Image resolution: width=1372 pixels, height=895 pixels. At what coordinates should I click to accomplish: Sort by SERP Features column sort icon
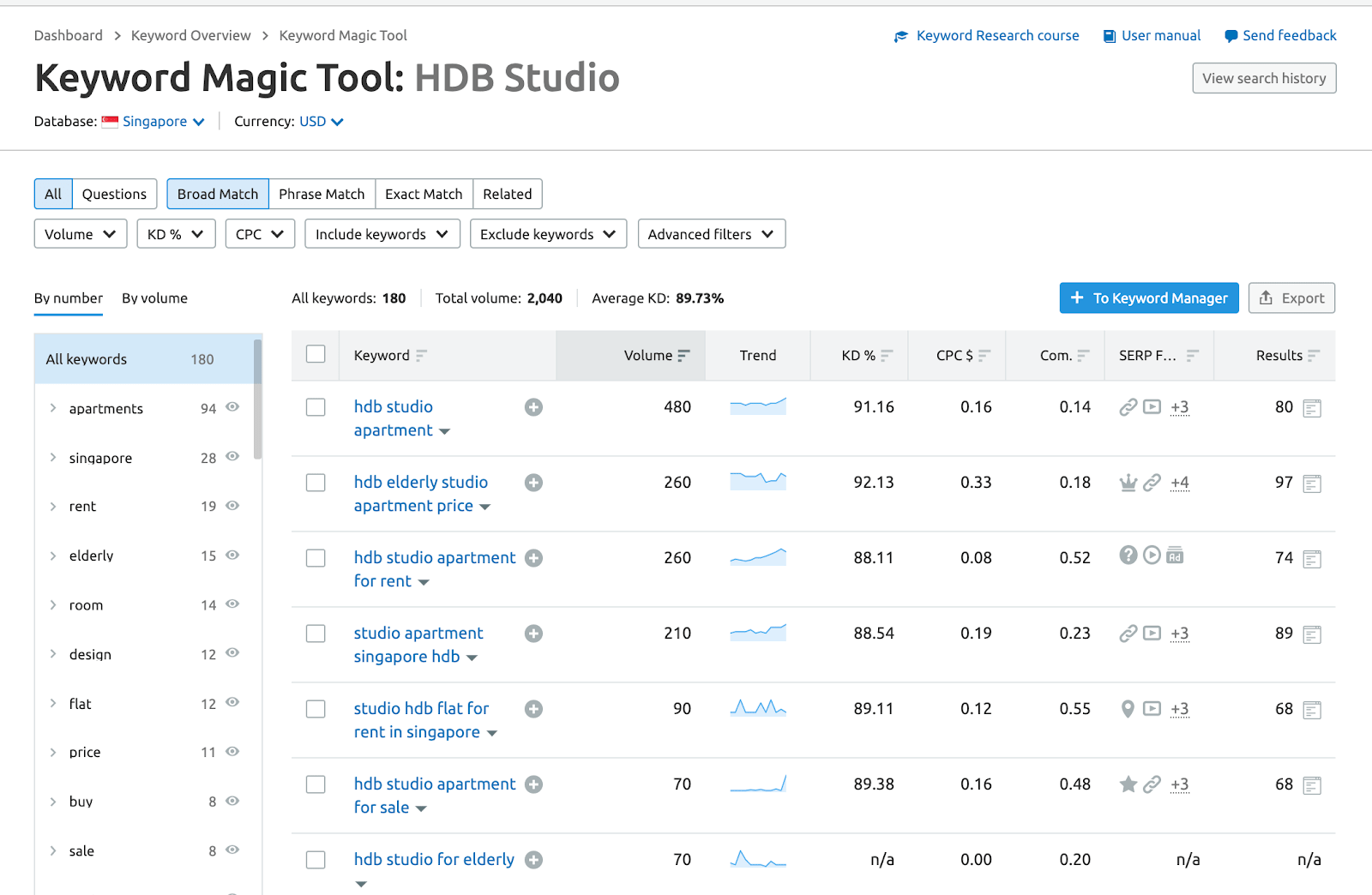point(1193,356)
